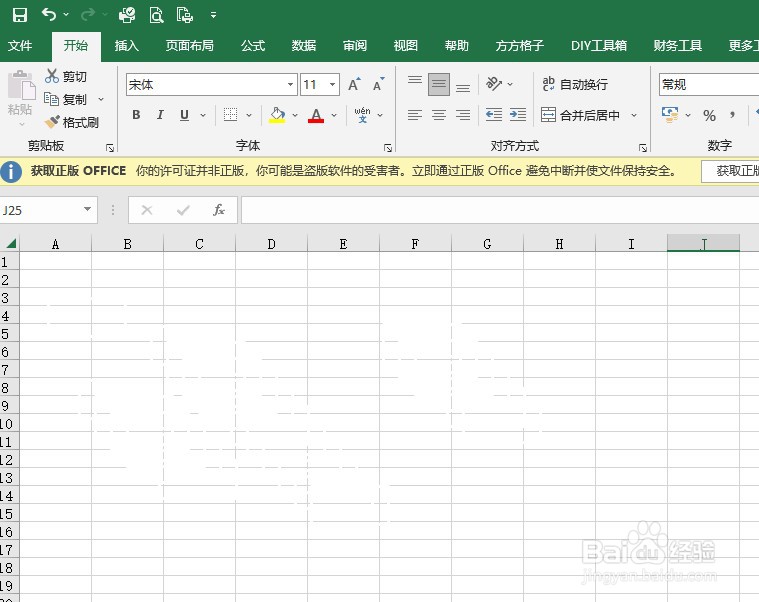The height and width of the screenshot is (602, 759).
Task: Open the 对齐方式 alignment dialog launcher
Action: tap(643, 148)
